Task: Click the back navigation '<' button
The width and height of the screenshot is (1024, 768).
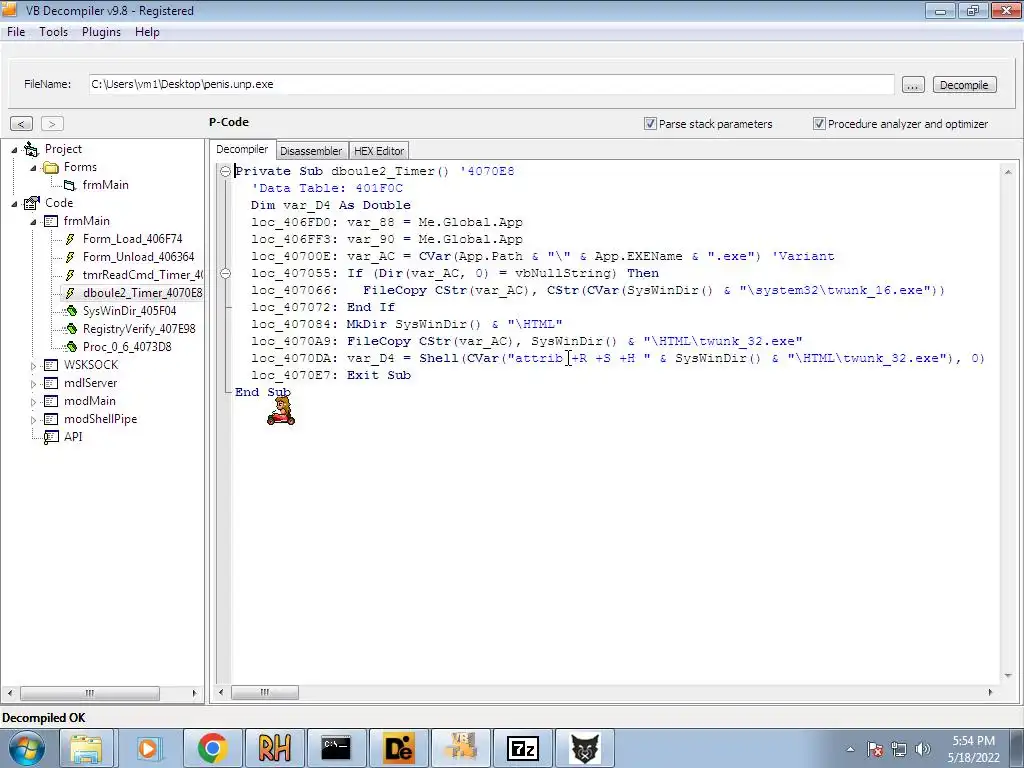Action: pos(22,123)
